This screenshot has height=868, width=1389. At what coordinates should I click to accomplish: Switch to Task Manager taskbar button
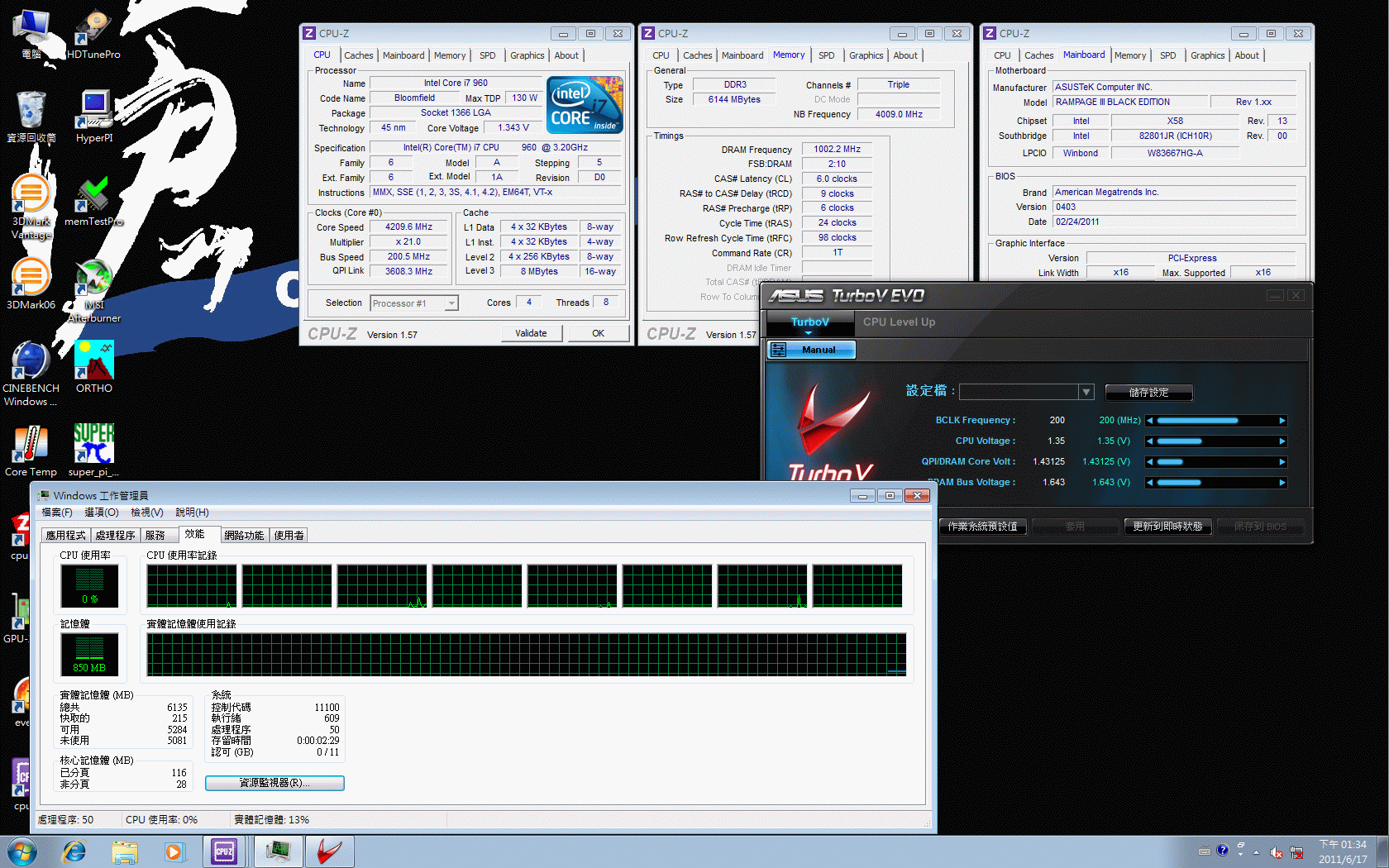[279, 851]
